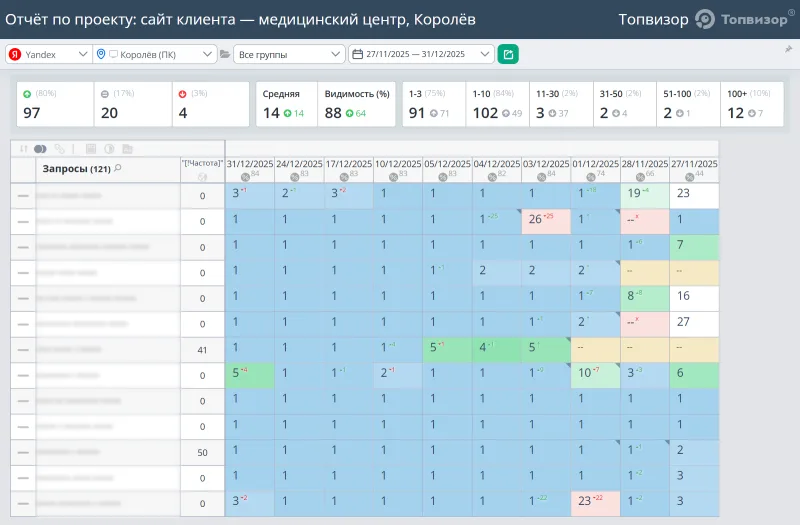
Task: Open the Королёв (ПК) region dropdown
Action: point(155,54)
